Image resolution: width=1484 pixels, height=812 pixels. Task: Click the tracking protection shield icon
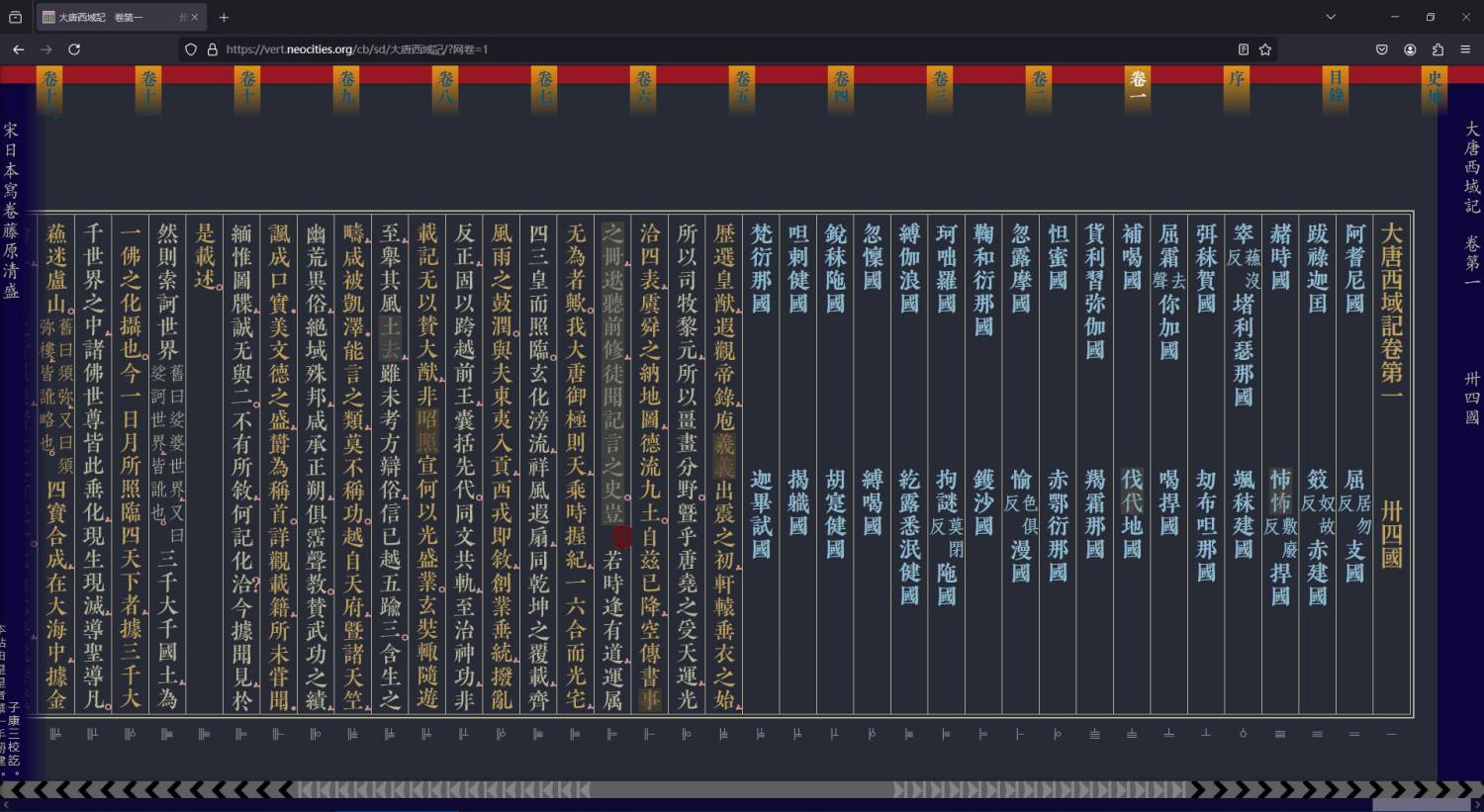[189, 48]
